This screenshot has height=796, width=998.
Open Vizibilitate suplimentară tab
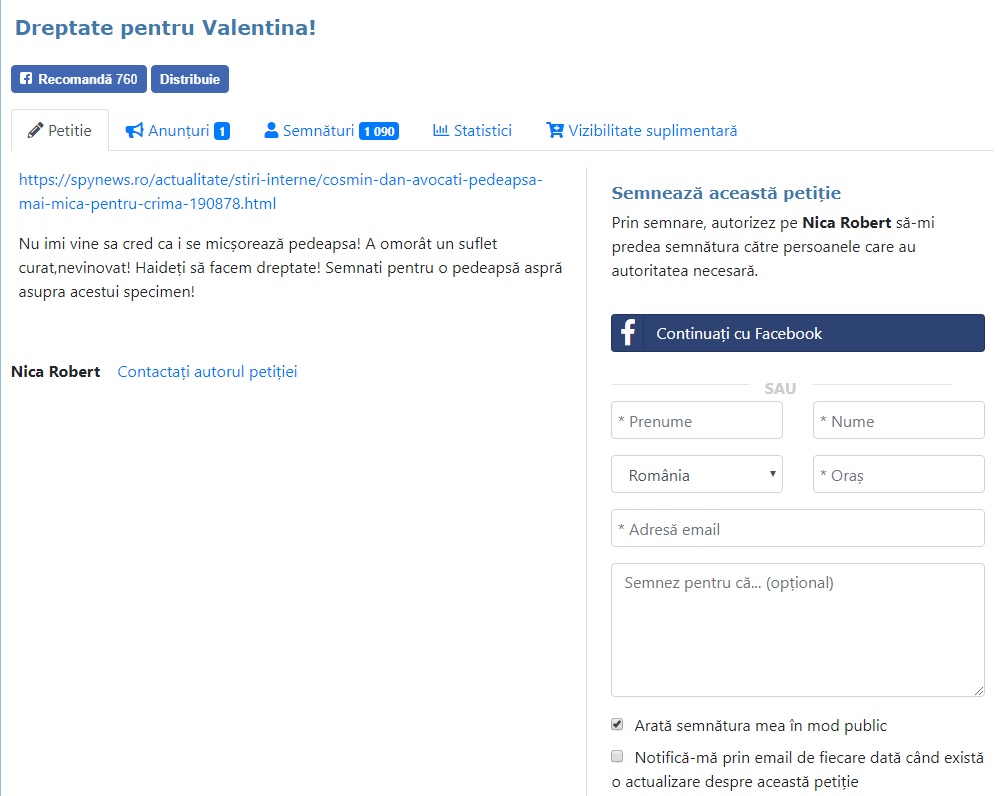(x=652, y=131)
